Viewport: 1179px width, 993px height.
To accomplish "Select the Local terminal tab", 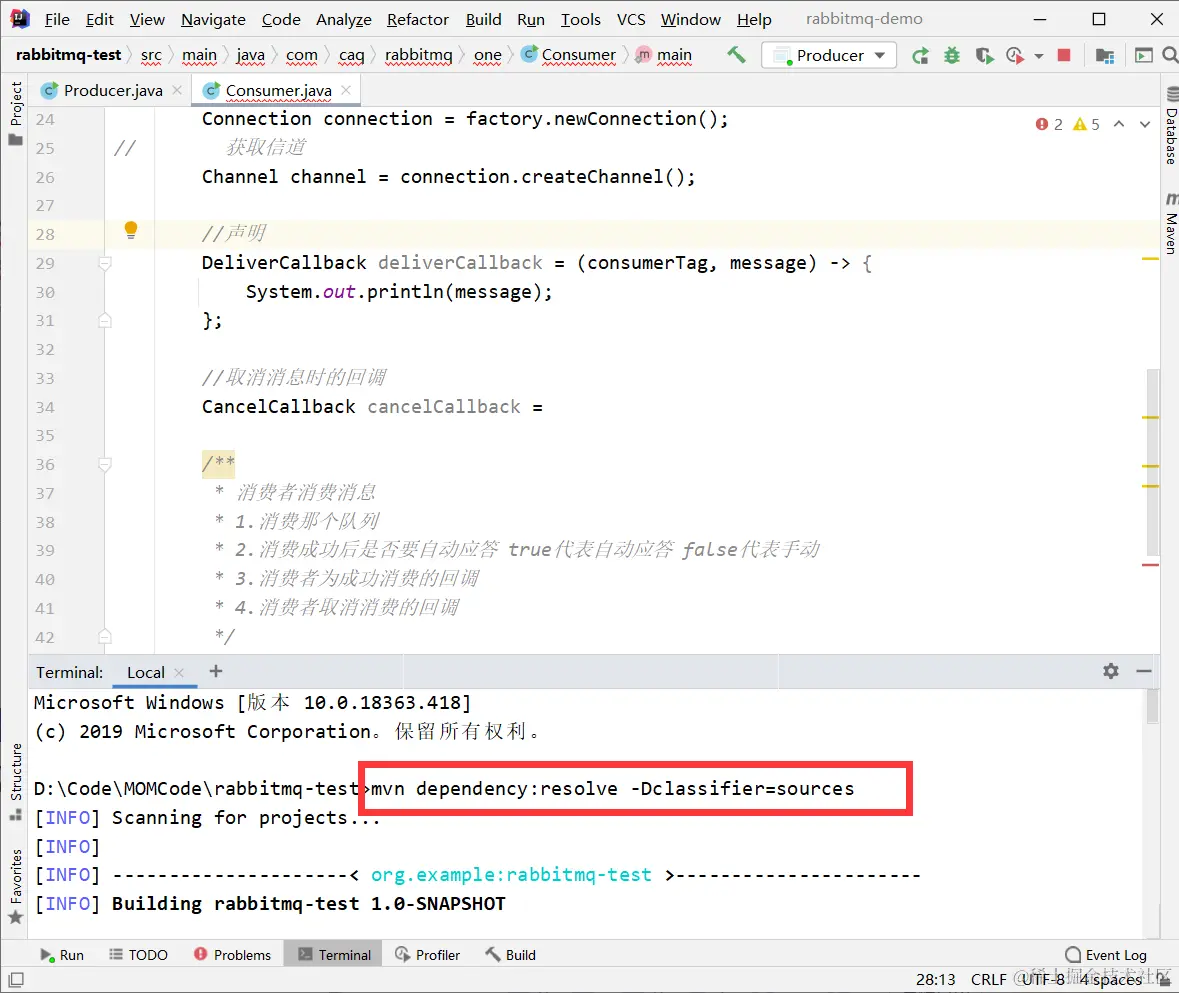I will tap(146, 673).
